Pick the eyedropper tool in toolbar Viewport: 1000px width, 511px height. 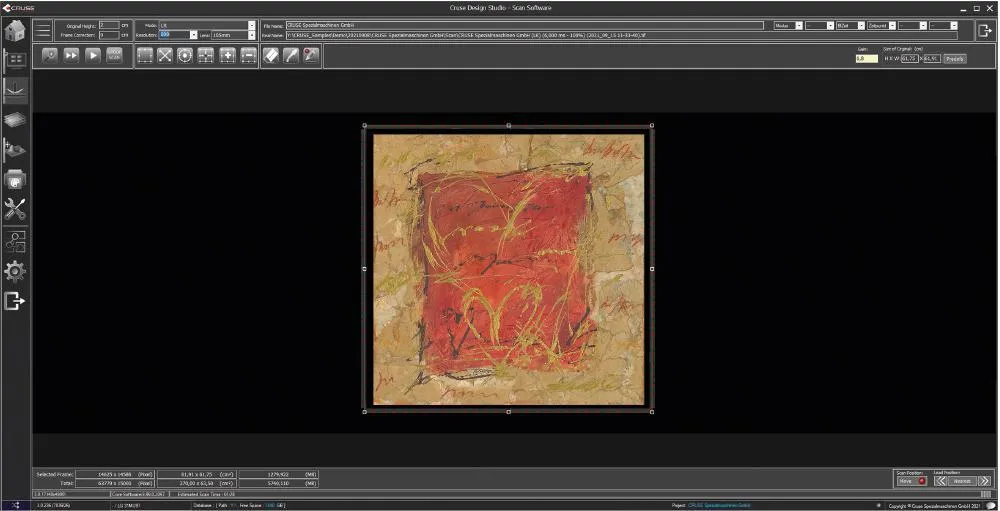[x=291, y=56]
